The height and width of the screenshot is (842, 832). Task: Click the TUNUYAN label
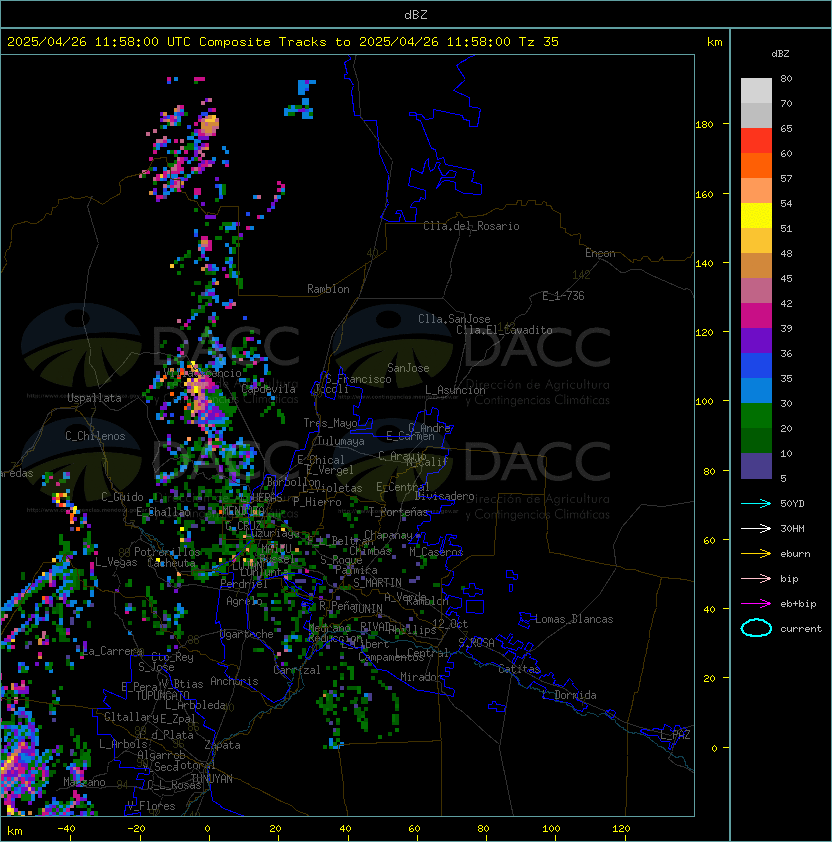click(212, 779)
